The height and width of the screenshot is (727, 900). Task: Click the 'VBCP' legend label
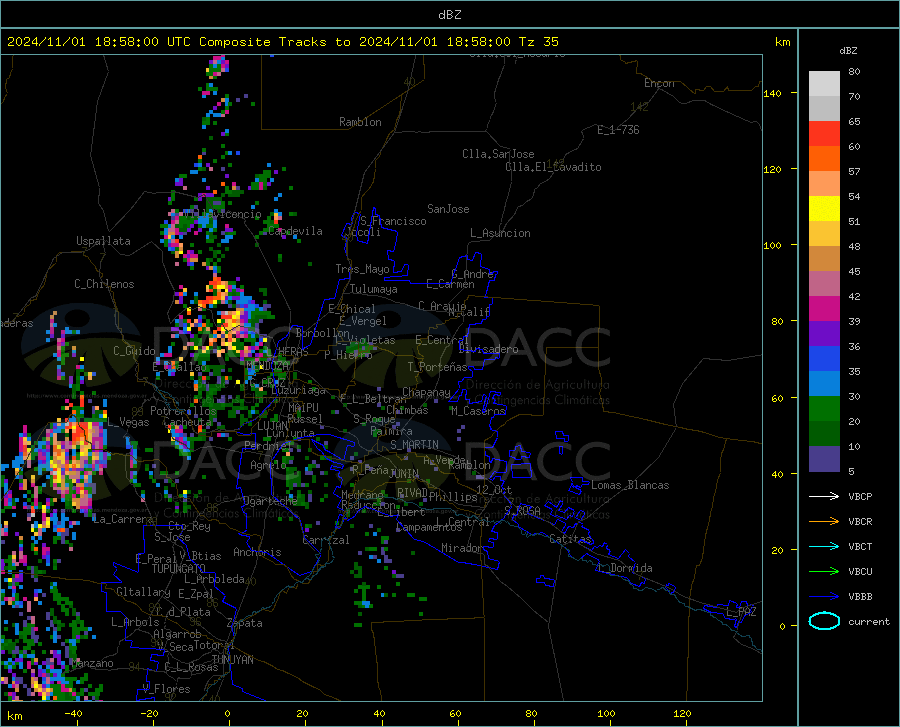860,496
